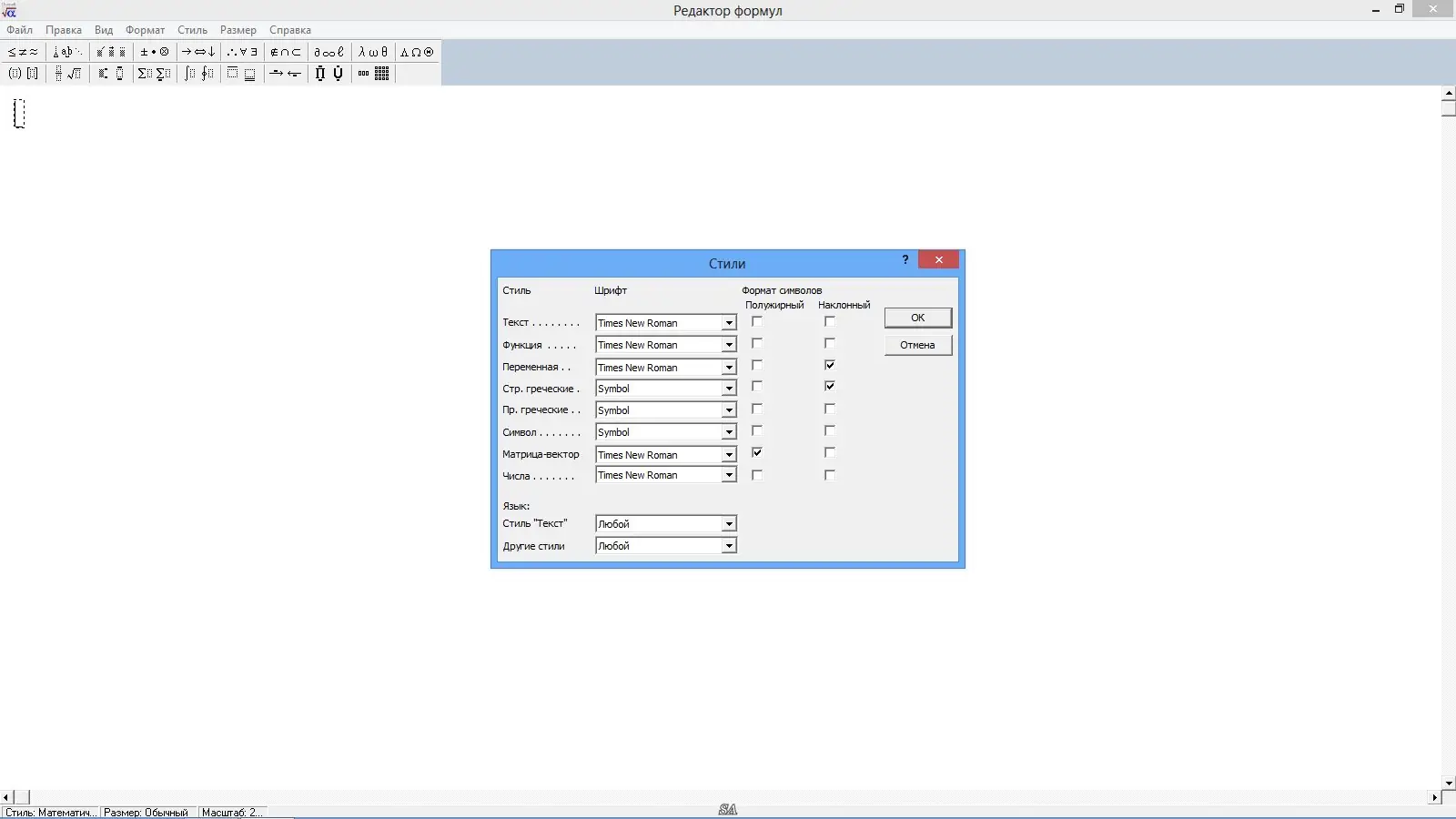Cancel the dialog with Отмена
This screenshot has width=1456, height=819.
[x=917, y=345]
